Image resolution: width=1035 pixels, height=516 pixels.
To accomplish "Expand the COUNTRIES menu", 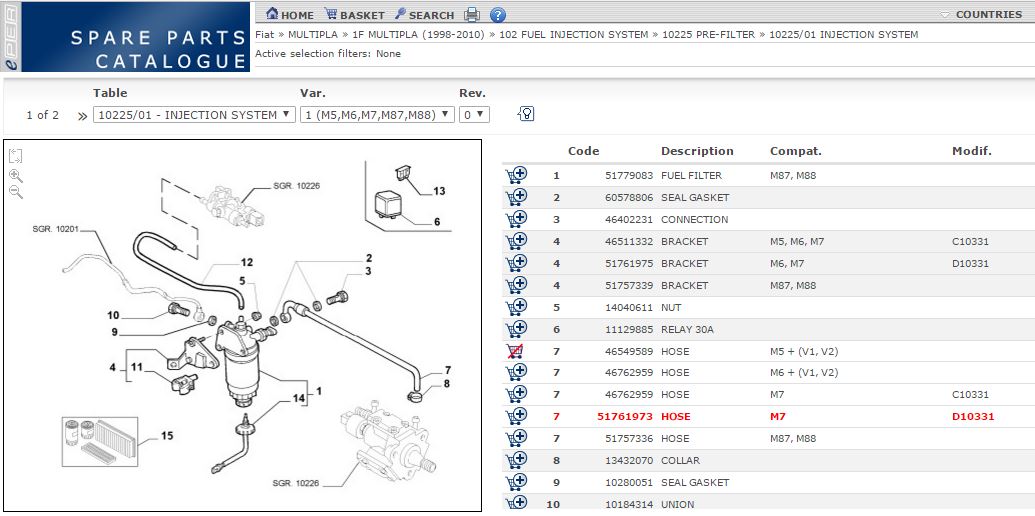I will pos(981,14).
